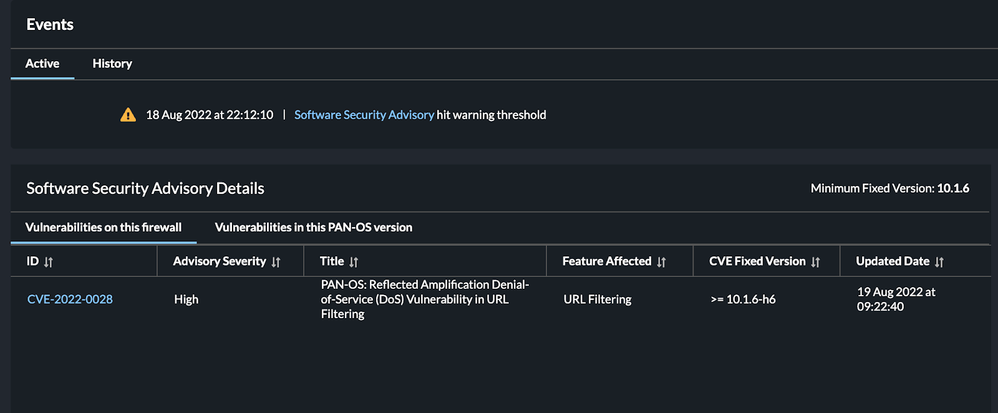The image size is (998, 413).
Task: Click the yellow warning triangle icon
Action: 128,115
